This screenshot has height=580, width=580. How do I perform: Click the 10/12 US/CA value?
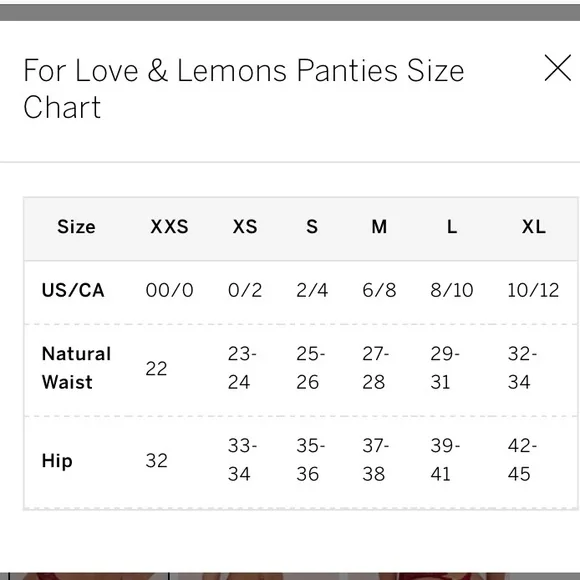pos(533,290)
